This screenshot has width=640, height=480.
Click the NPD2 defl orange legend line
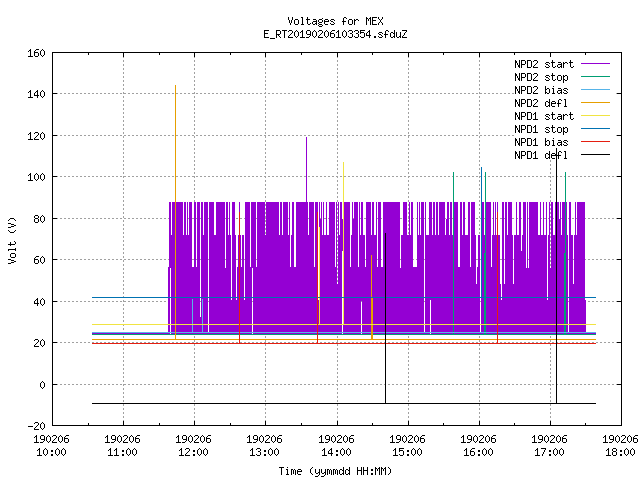coord(596,103)
